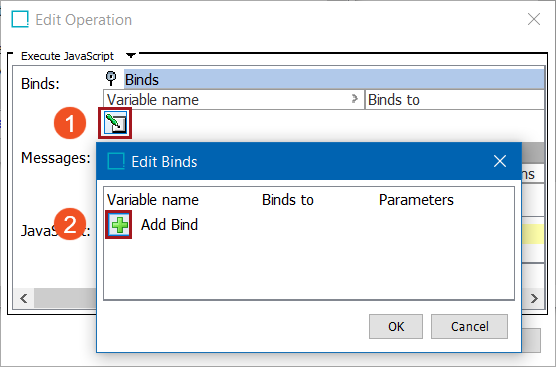Image resolution: width=556 pixels, height=367 pixels.
Task: Click the pin icon beside Binds header
Action: coord(111,78)
